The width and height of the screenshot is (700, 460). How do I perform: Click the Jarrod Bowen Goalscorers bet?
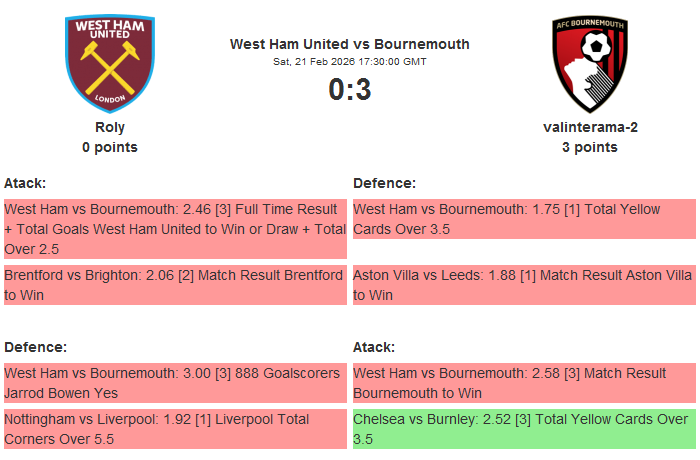pos(175,383)
